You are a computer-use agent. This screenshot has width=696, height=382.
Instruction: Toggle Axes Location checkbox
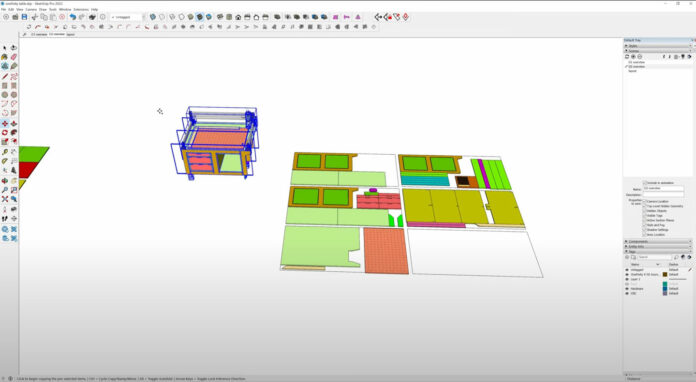pyautogui.click(x=645, y=235)
